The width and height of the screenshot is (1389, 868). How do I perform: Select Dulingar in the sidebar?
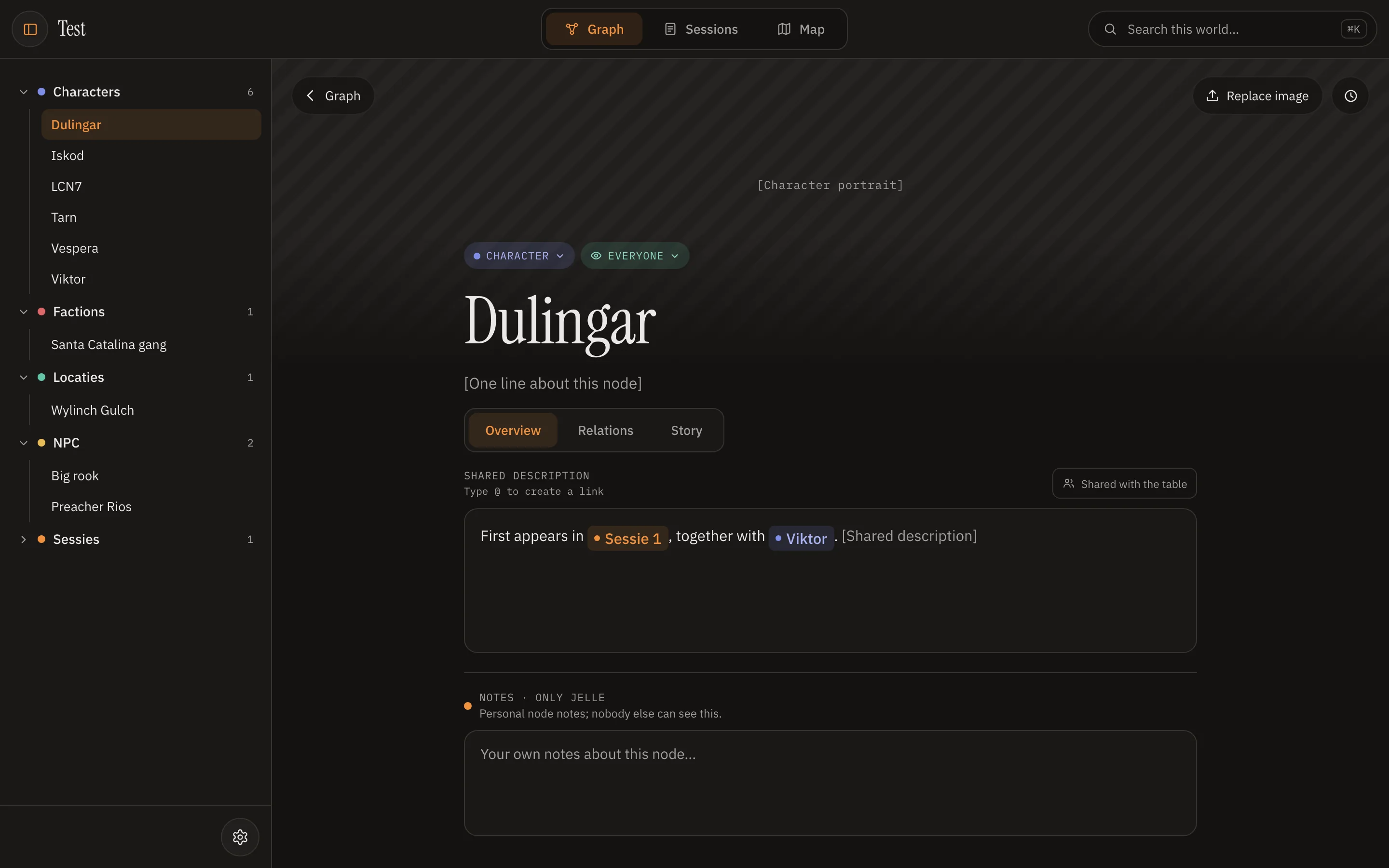coord(151,124)
